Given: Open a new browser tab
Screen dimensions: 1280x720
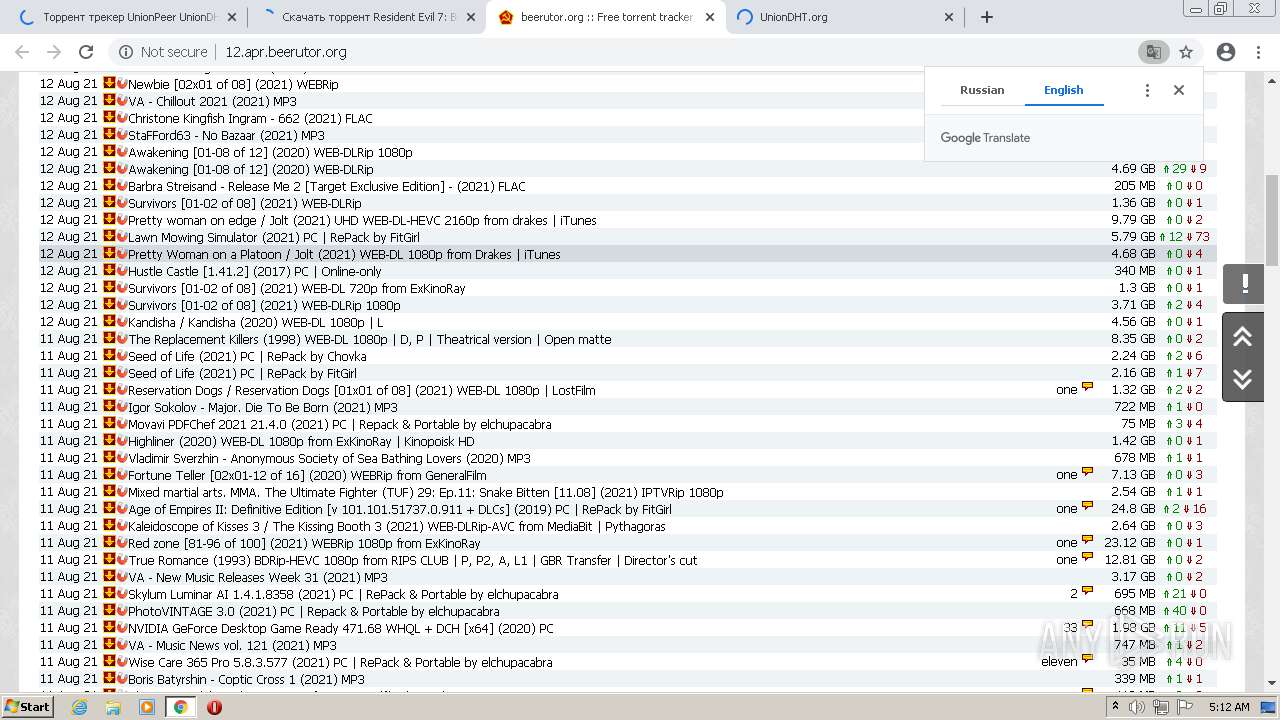Looking at the screenshot, I should (987, 17).
